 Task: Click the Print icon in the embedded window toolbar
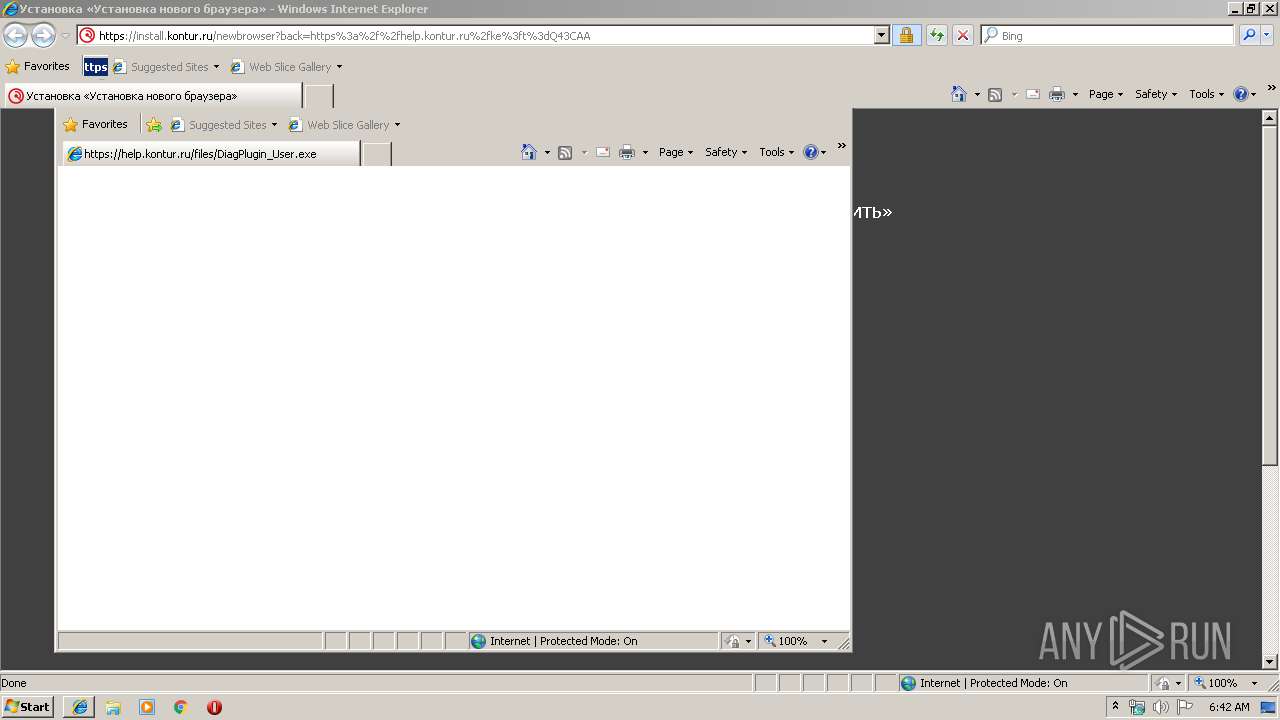coord(627,152)
